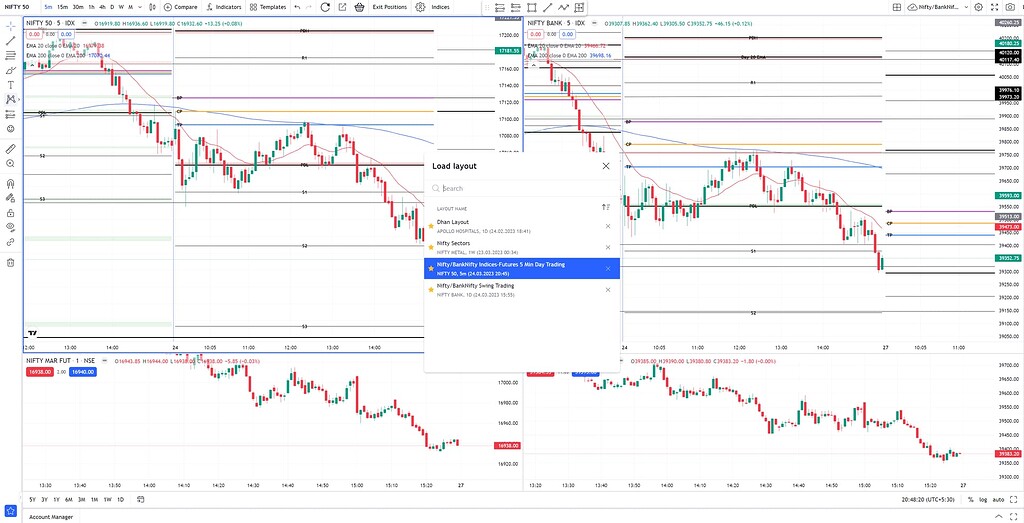Screen dimensions: 1024x523
Task: Take a chart snapshot with camera icon
Action: click(x=1011, y=7)
